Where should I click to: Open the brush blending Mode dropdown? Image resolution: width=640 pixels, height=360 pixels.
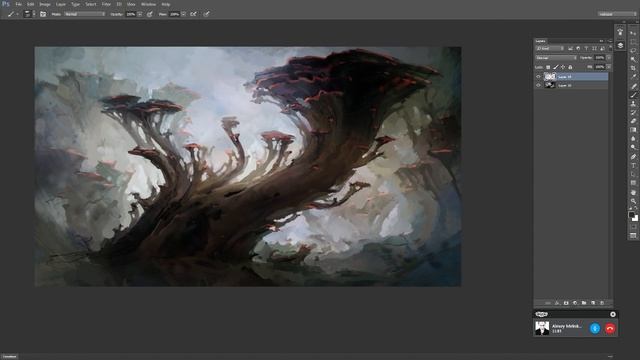(84, 14)
